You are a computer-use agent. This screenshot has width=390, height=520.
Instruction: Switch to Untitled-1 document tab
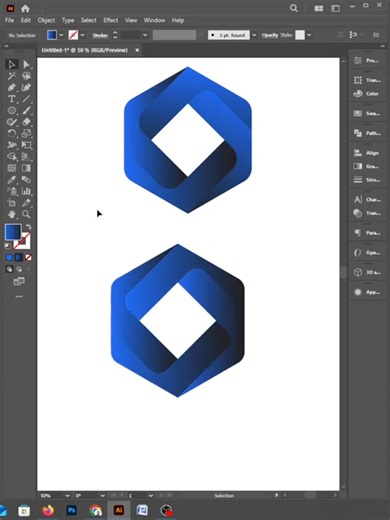[x=85, y=50]
